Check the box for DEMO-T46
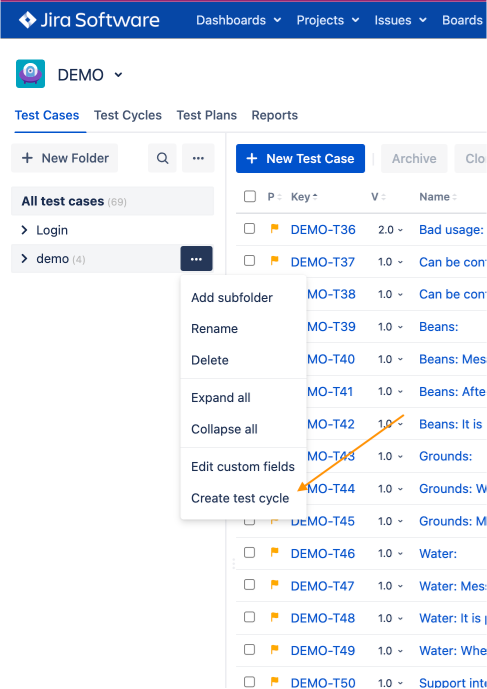This screenshot has width=487, height=689. [249, 552]
